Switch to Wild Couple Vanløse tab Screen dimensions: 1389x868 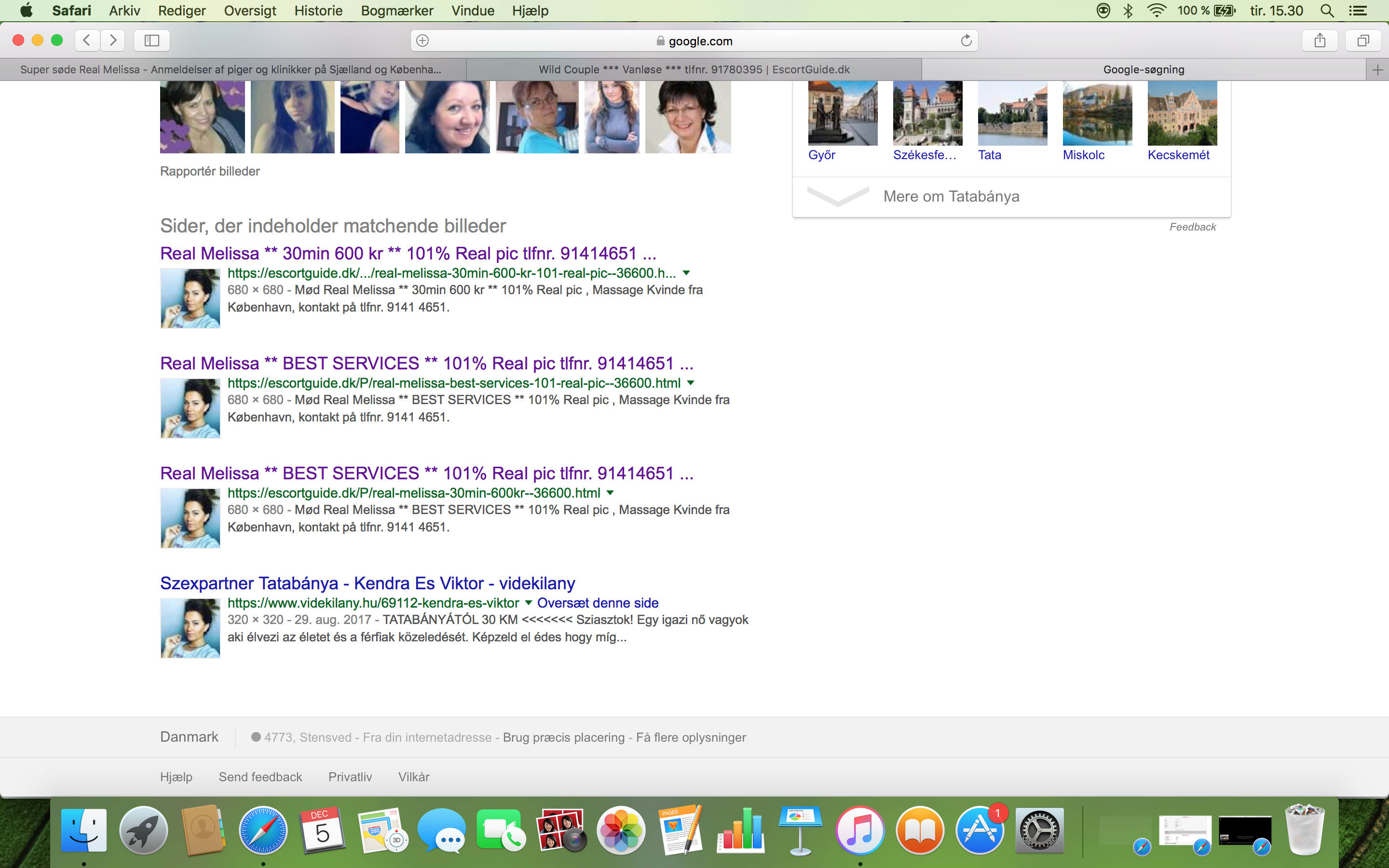(x=694, y=69)
